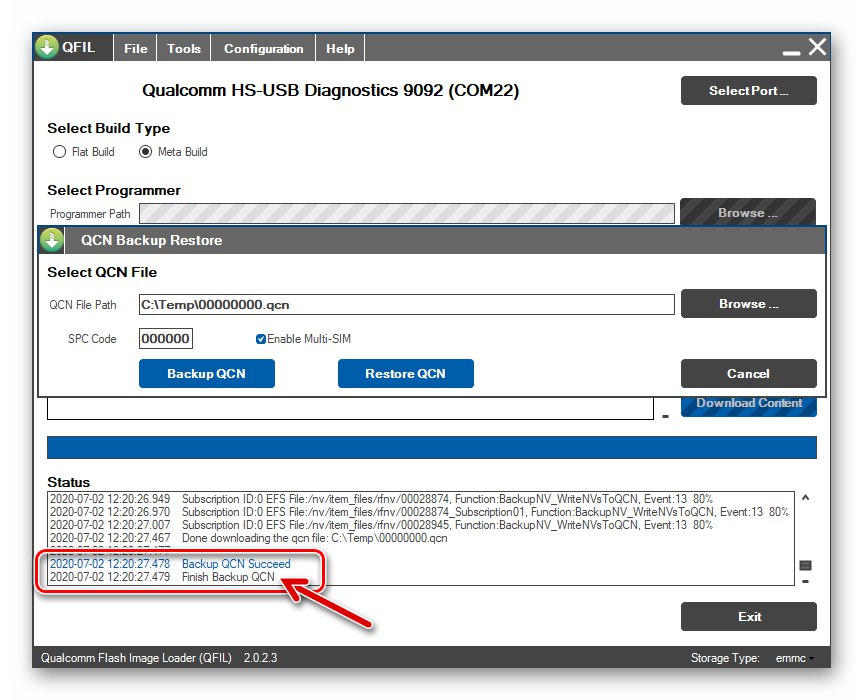Click the QFIL green download logo icon
This screenshot has width=863, height=700.
click(47, 47)
